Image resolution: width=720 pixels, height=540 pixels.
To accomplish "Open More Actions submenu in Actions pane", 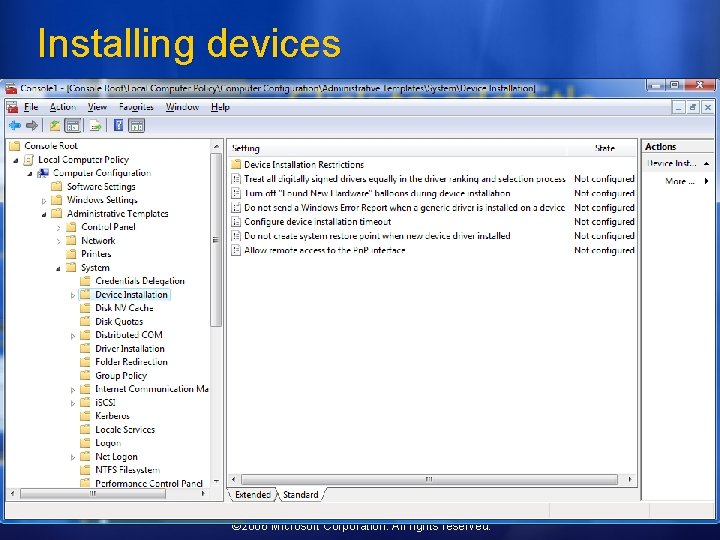I will tap(680, 181).
